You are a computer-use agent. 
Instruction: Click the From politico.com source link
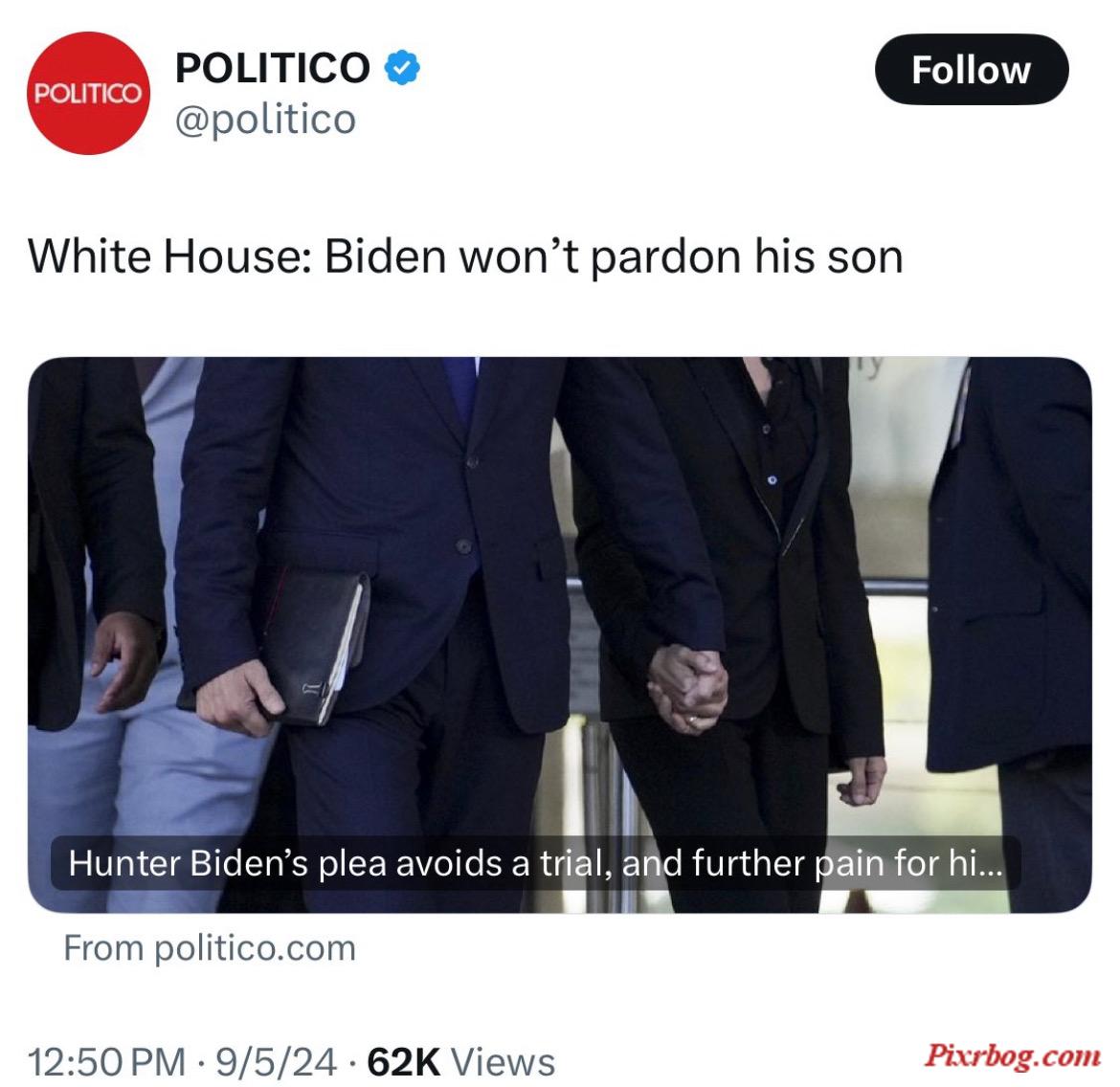[210, 947]
